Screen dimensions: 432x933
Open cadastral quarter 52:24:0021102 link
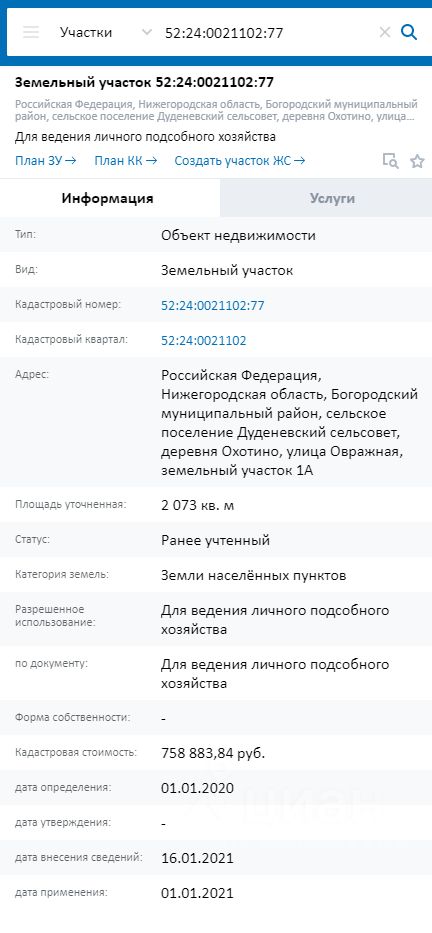pyautogui.click(x=204, y=341)
